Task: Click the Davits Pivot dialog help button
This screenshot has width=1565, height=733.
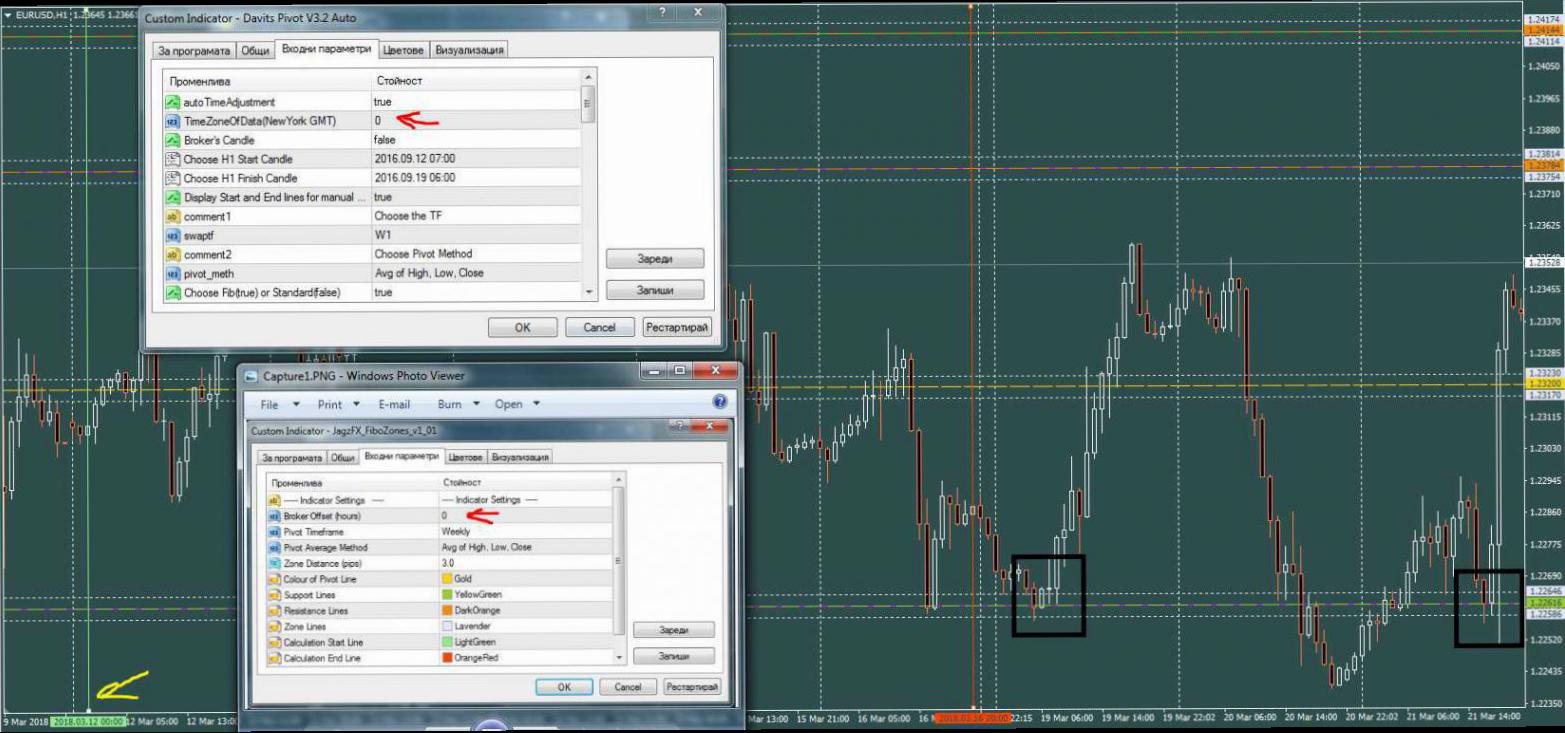Action: [660, 13]
